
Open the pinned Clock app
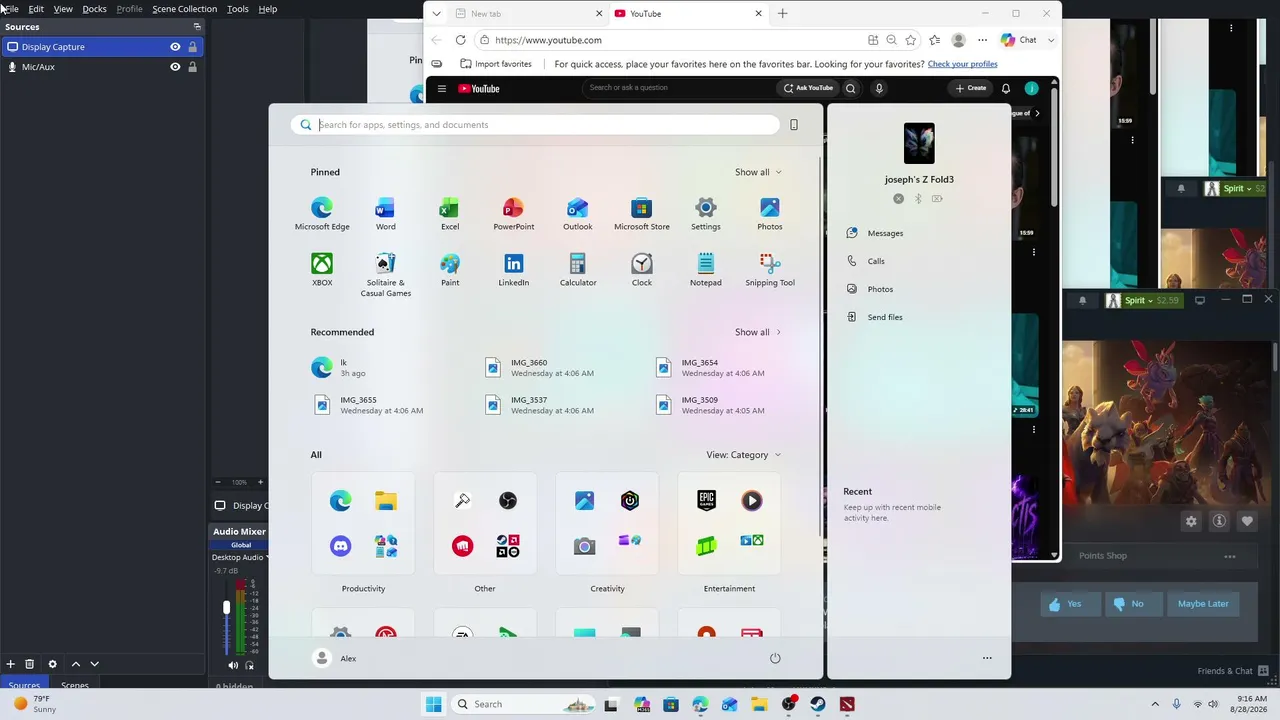(642, 269)
